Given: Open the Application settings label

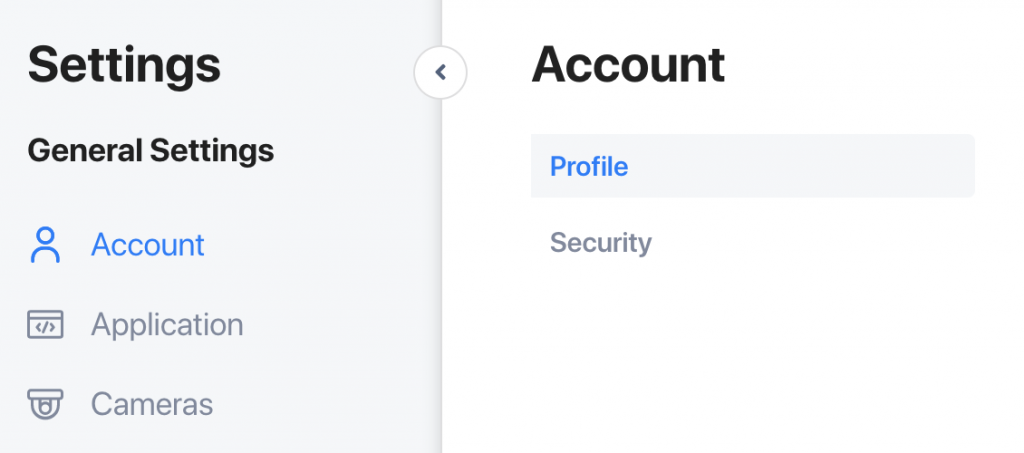Looking at the screenshot, I should point(167,324).
